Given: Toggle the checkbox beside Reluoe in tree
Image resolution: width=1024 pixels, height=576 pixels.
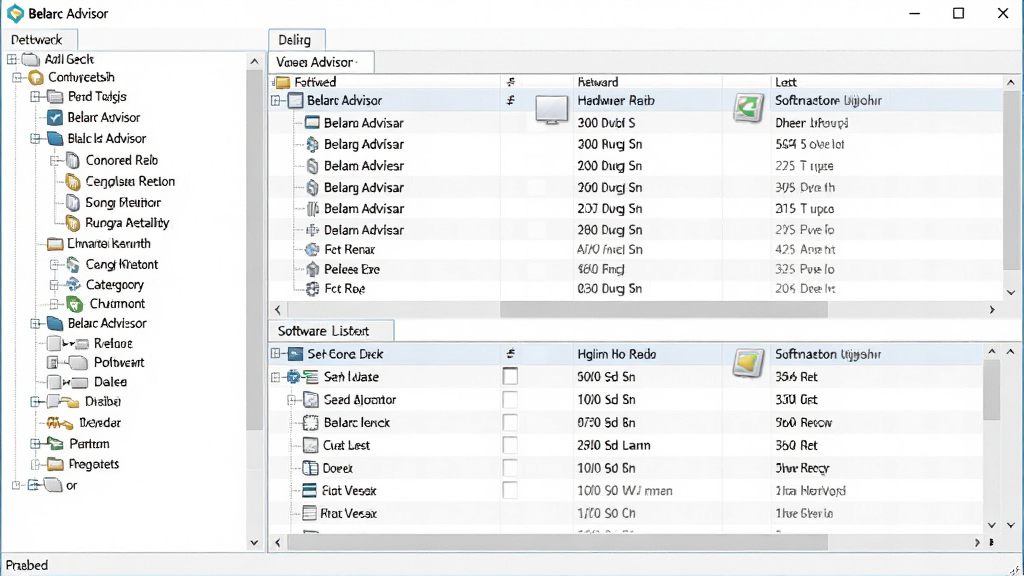Looking at the screenshot, I should pyautogui.click(x=54, y=344).
